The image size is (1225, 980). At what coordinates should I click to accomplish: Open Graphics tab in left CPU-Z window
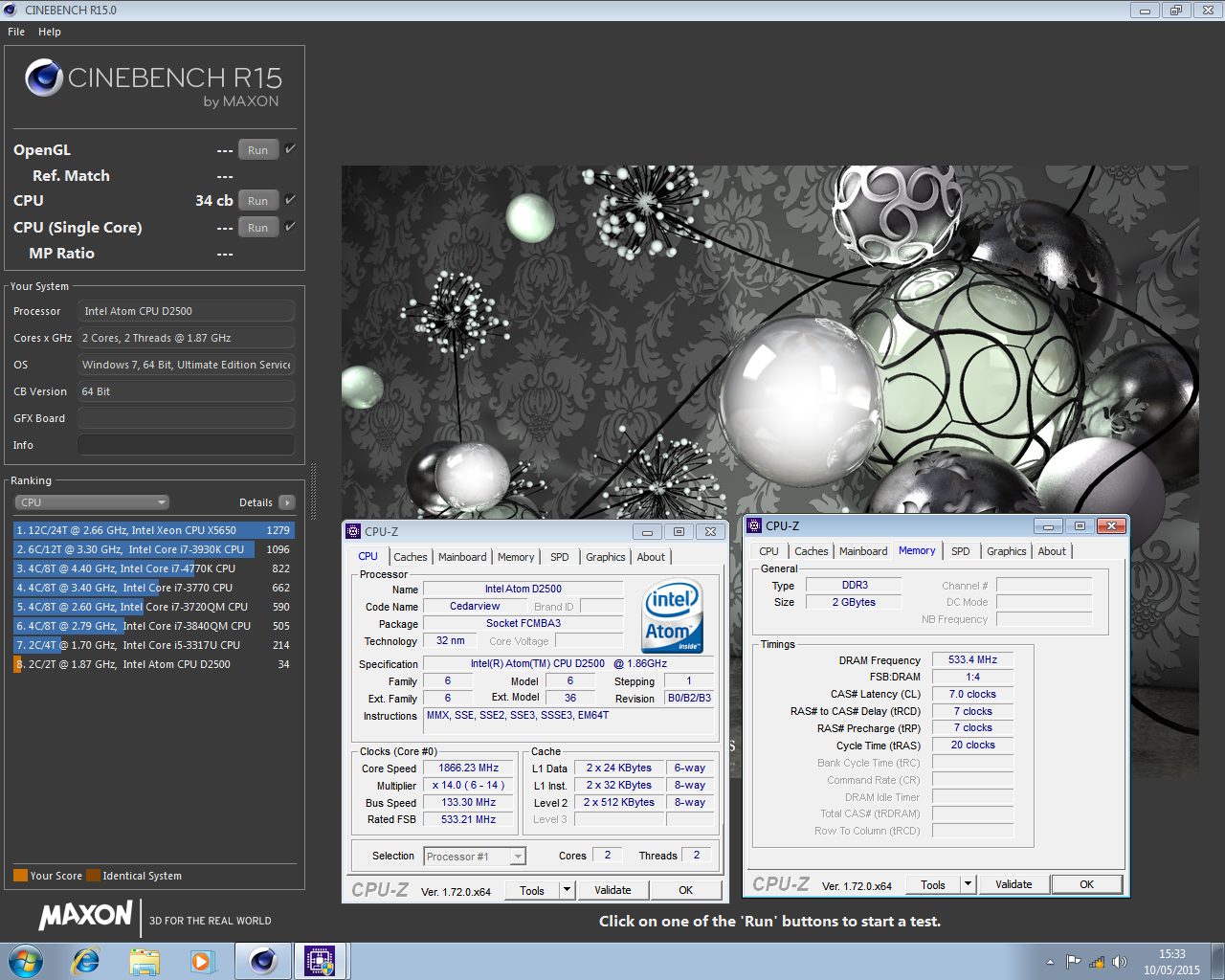pyautogui.click(x=606, y=557)
